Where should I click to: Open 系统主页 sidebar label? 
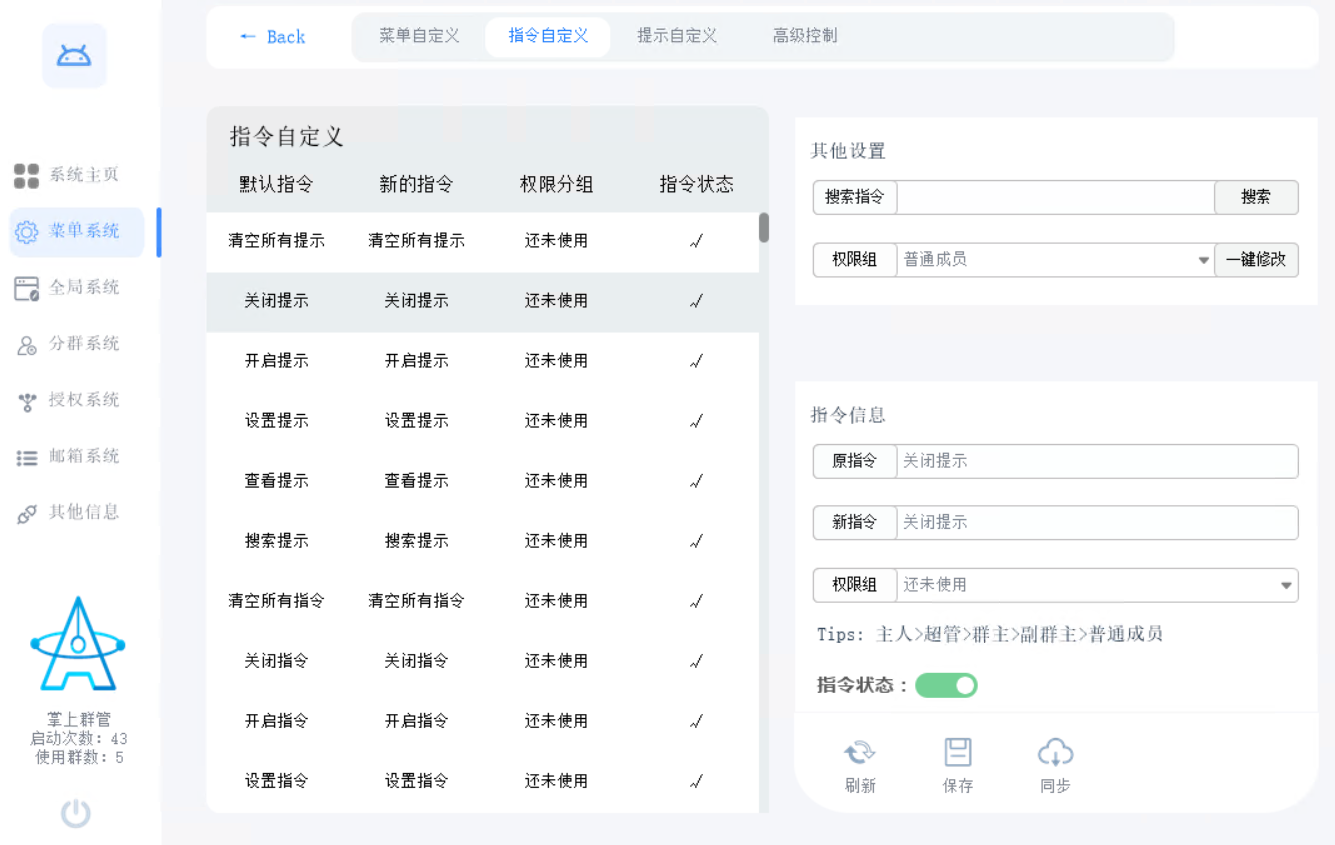(x=84, y=175)
